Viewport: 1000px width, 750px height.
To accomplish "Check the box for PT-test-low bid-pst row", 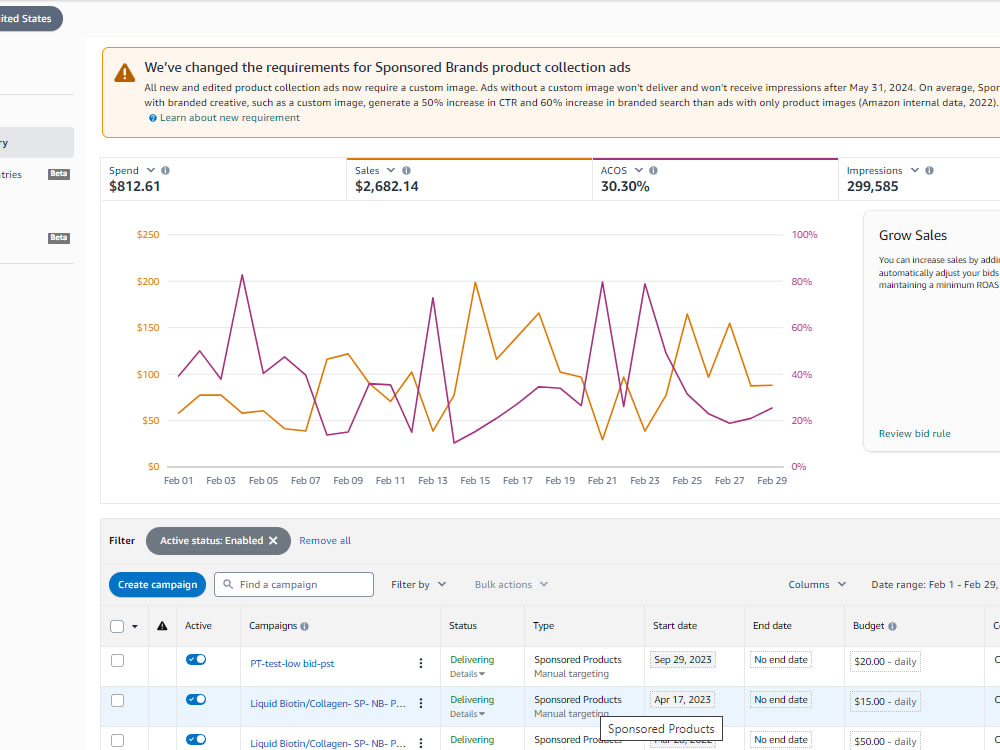I will pyautogui.click(x=117, y=661).
